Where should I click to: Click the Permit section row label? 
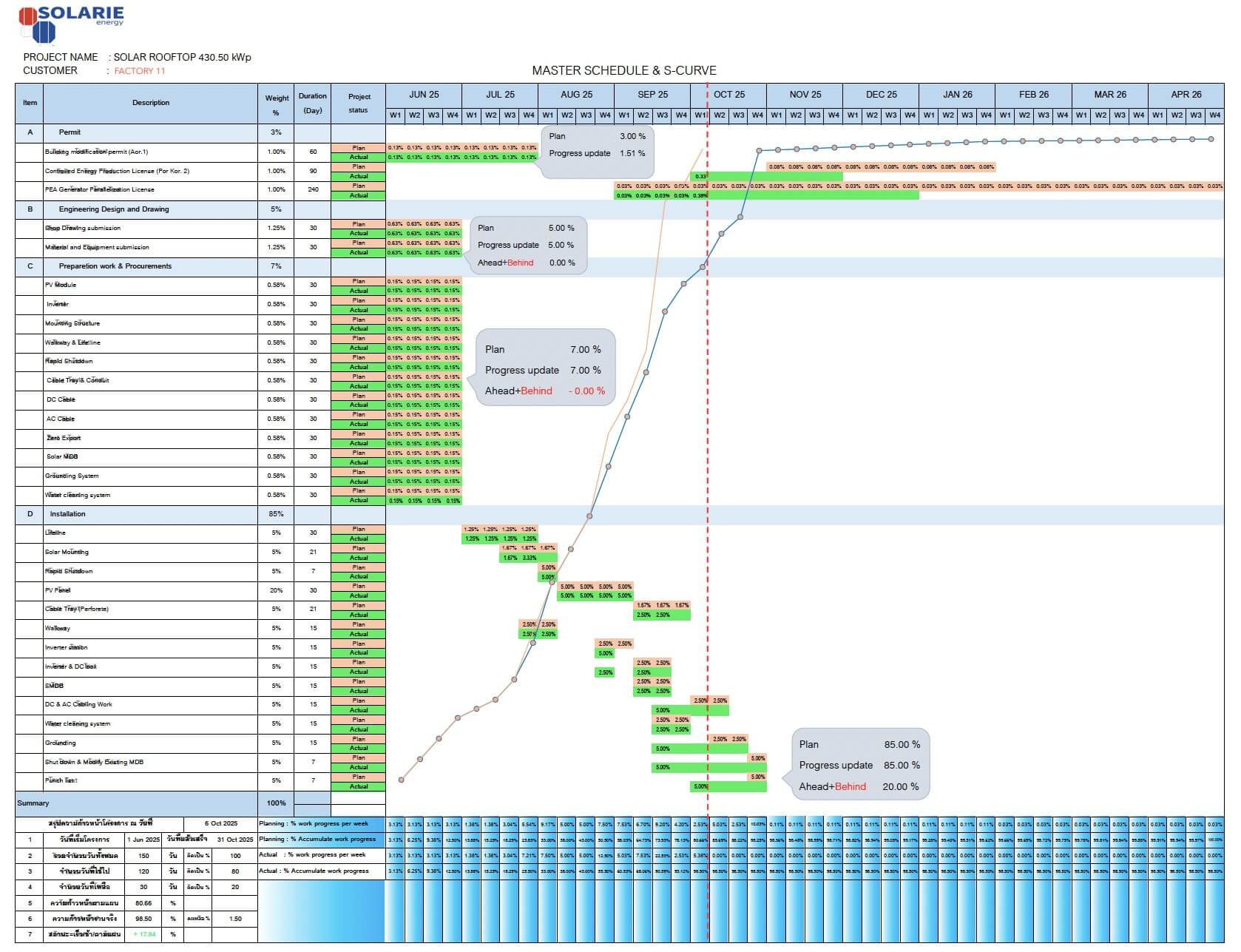(x=70, y=132)
